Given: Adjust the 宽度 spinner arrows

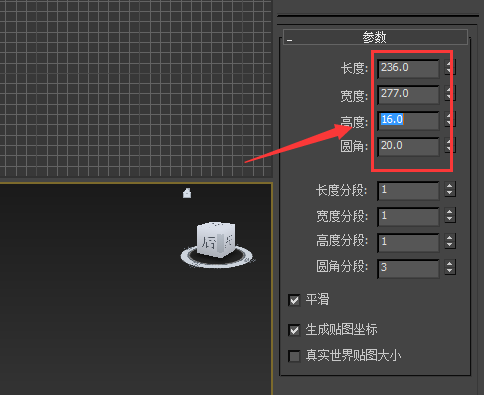Looking at the screenshot, I should pos(450,94).
